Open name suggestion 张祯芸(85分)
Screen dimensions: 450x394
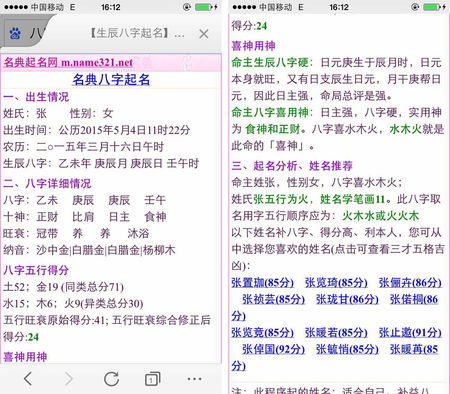[273, 299]
